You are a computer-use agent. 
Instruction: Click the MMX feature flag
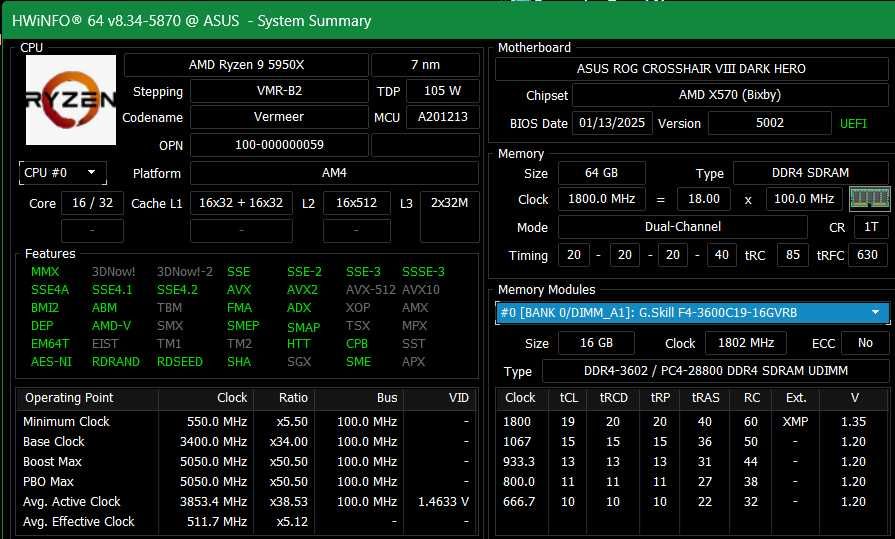click(45, 272)
